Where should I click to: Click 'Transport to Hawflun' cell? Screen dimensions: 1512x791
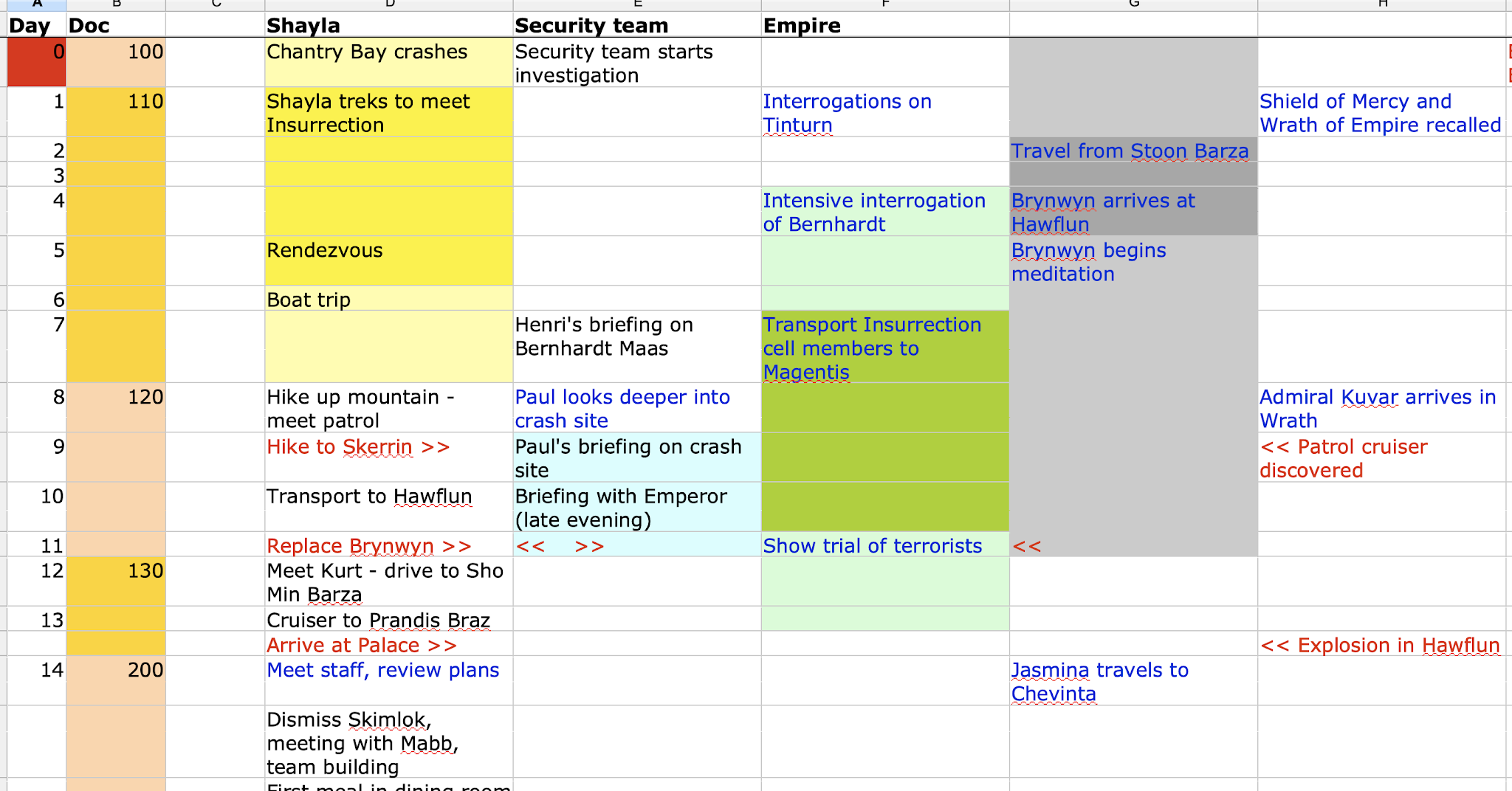pyautogui.click(x=389, y=506)
